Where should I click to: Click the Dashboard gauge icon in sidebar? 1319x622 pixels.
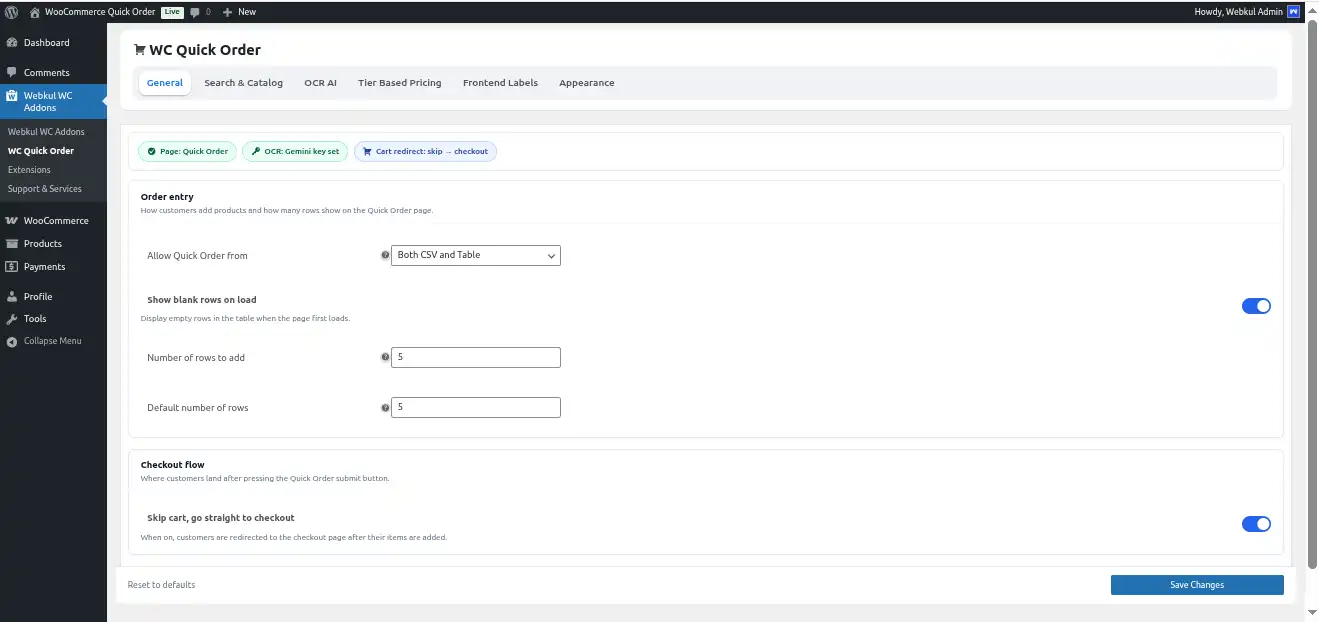pos(11,43)
